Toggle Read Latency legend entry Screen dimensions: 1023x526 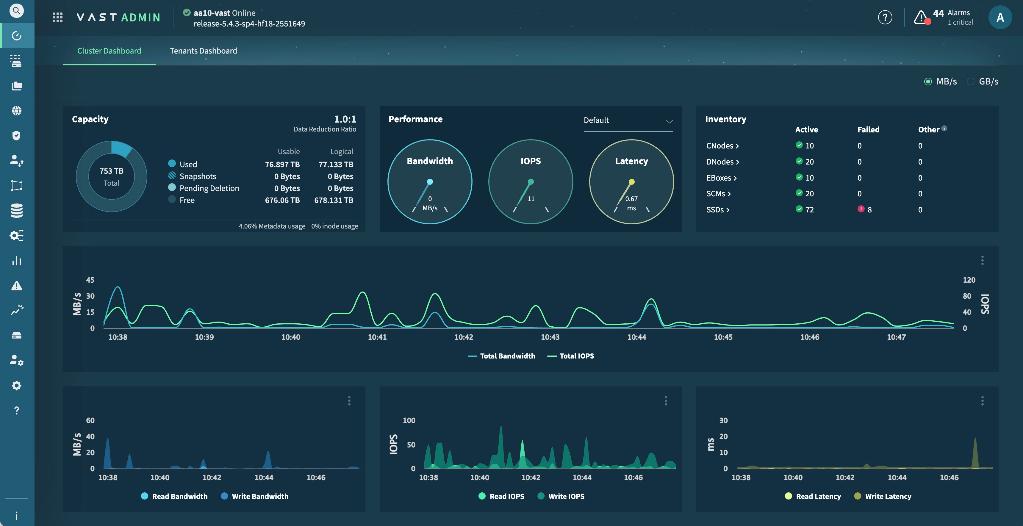(813, 496)
